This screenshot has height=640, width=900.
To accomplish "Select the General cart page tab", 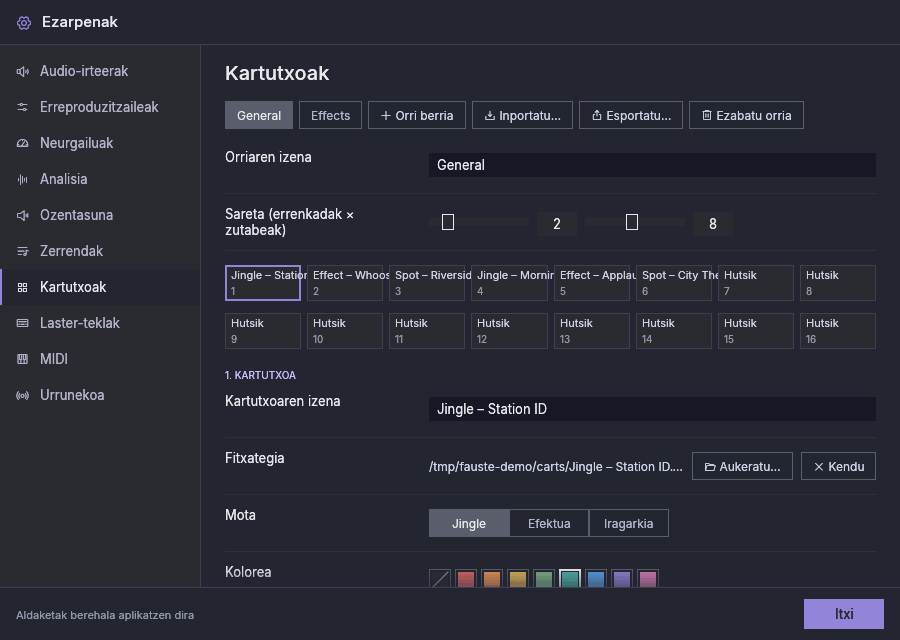I will pyautogui.click(x=259, y=115).
